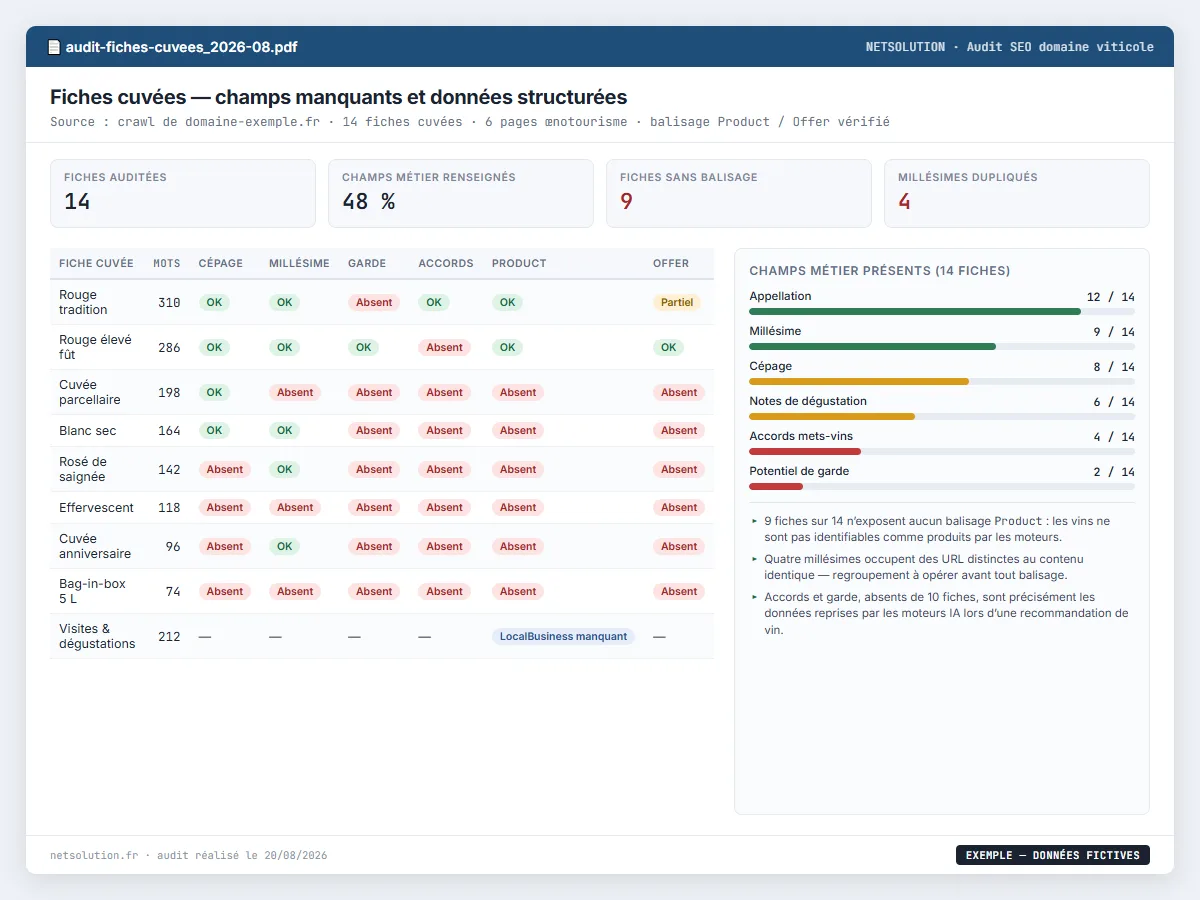
Task: Click the Accords mets-vins progress bar
Action: (x=942, y=451)
